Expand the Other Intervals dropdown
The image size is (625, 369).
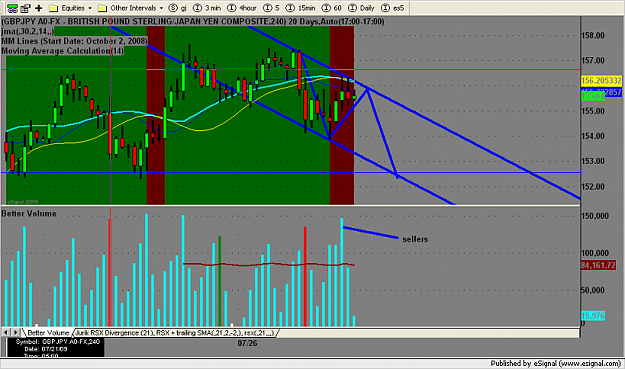tap(131, 8)
